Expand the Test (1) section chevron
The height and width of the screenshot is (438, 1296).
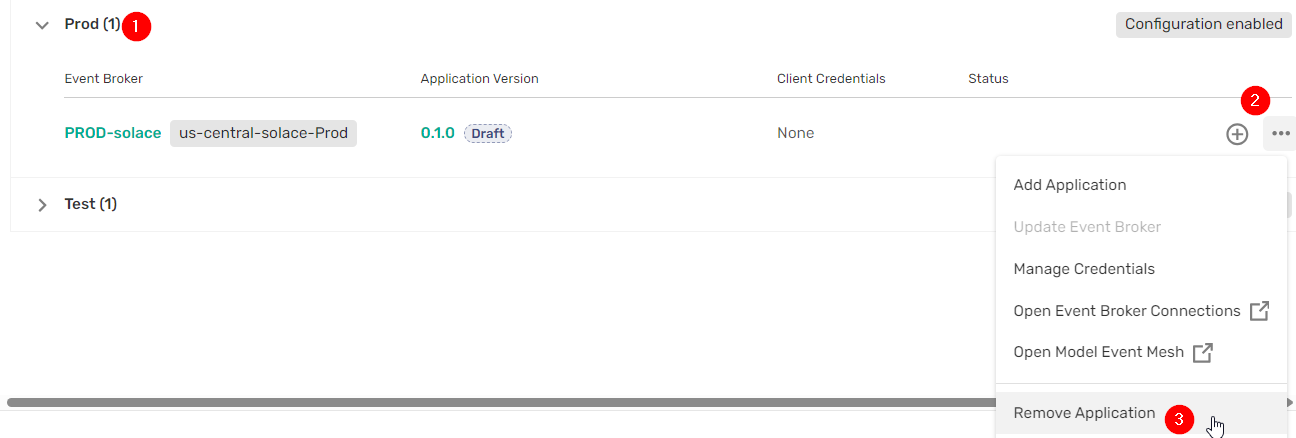(x=42, y=205)
